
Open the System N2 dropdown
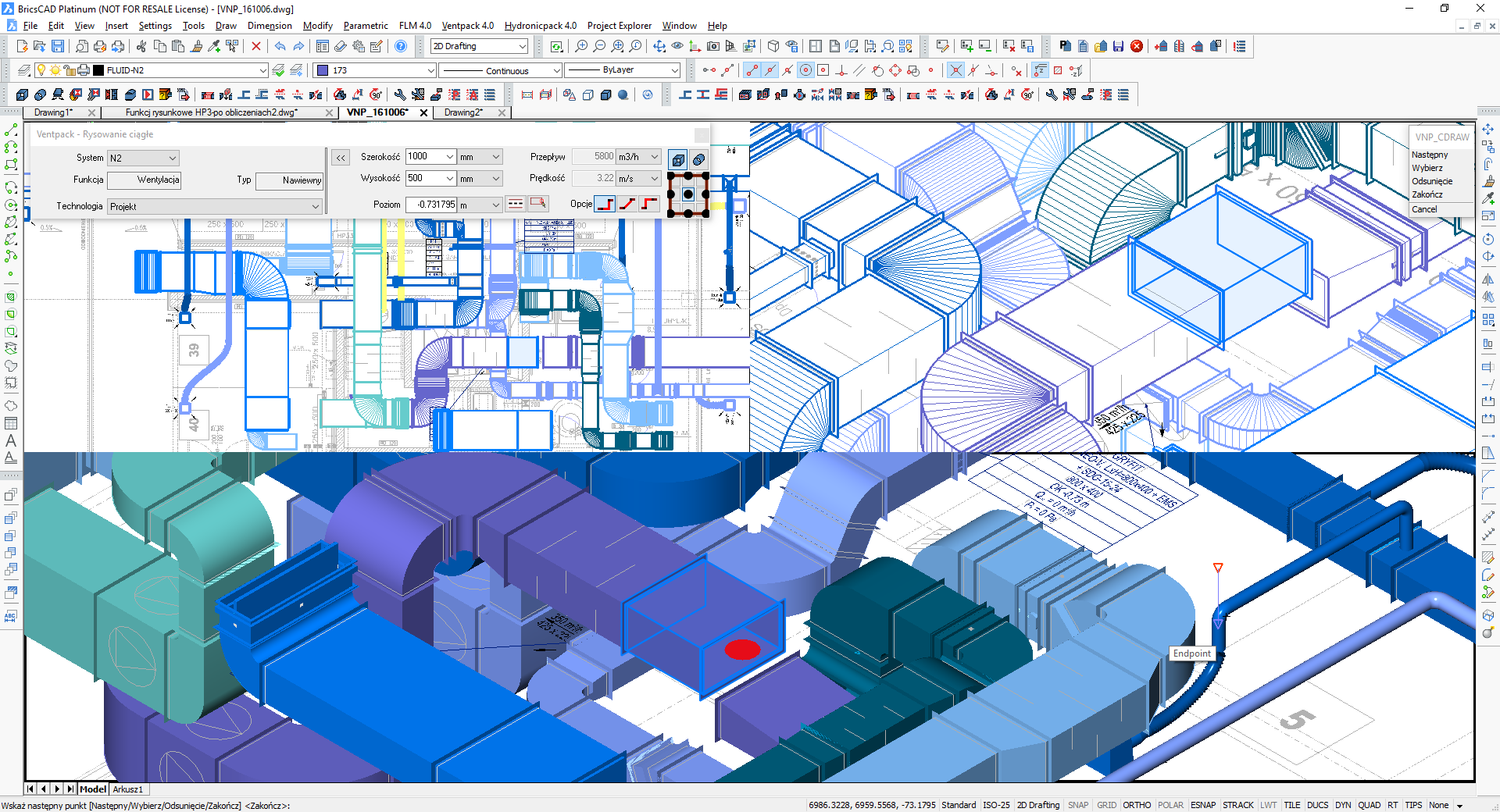[143, 158]
